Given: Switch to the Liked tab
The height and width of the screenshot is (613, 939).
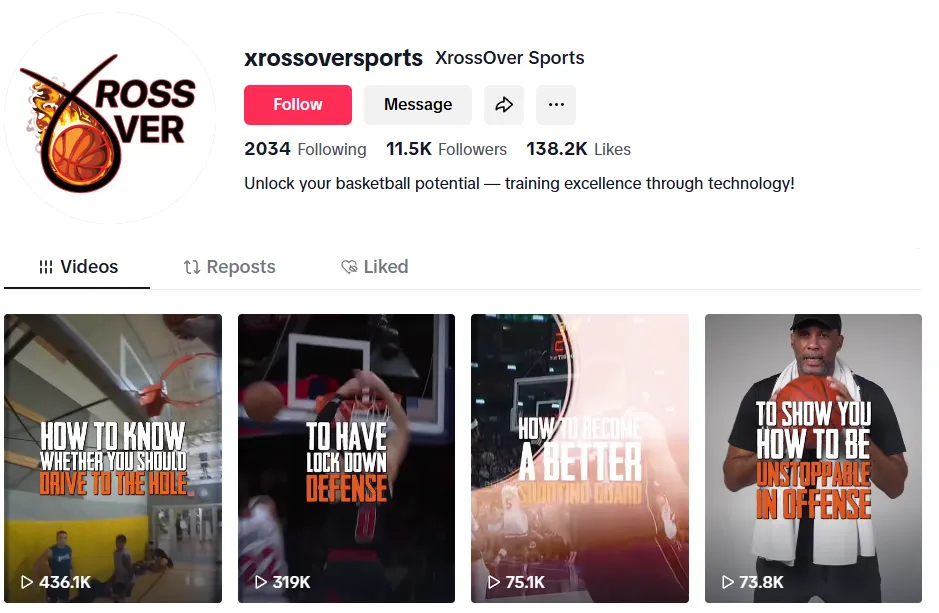Looking at the screenshot, I should [375, 267].
